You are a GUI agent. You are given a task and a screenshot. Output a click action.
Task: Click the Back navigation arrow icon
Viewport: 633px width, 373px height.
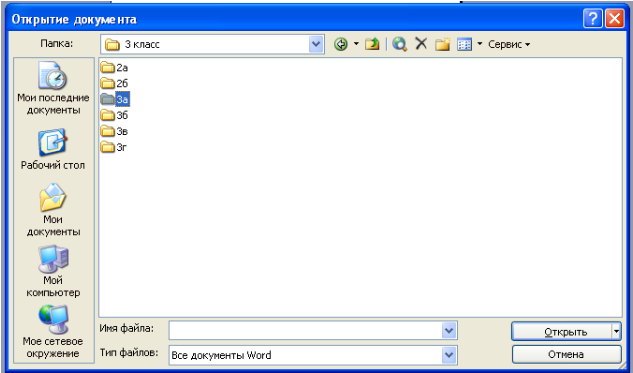(341, 44)
